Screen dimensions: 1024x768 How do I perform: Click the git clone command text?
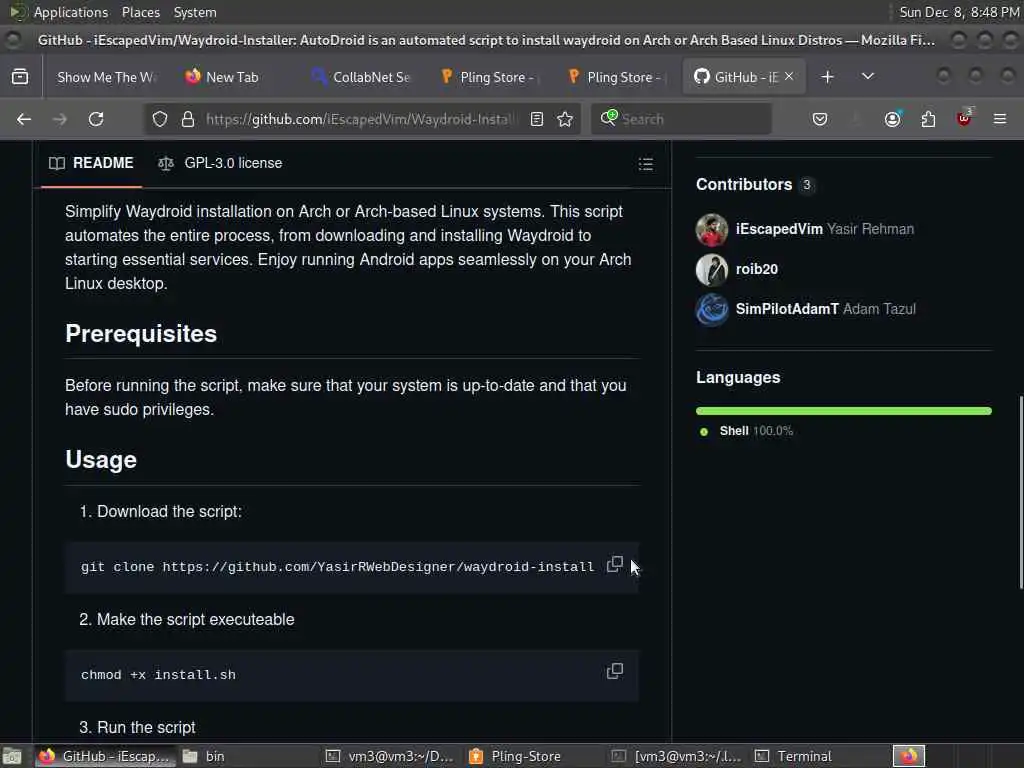[x=338, y=567]
